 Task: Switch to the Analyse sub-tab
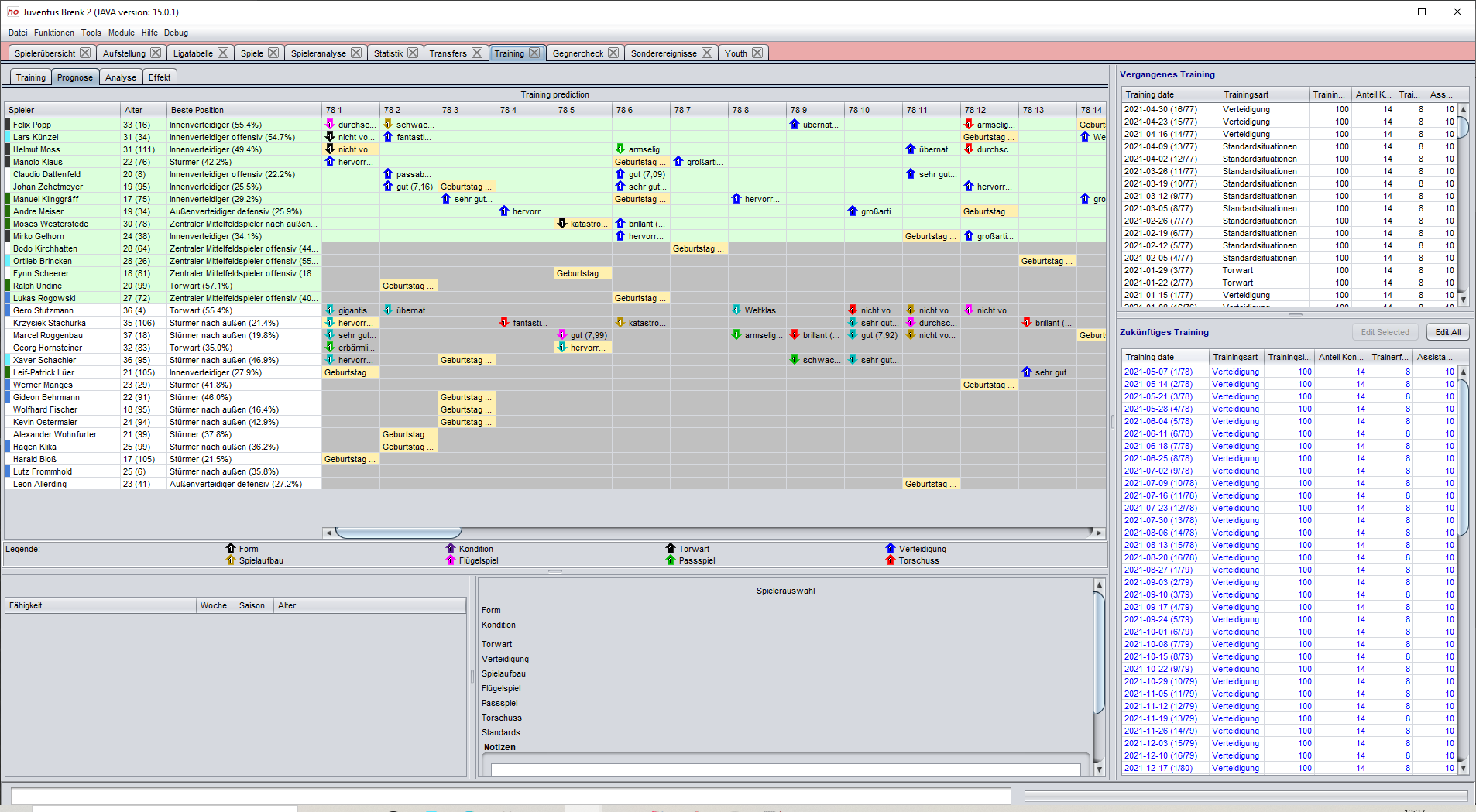pyautogui.click(x=121, y=77)
